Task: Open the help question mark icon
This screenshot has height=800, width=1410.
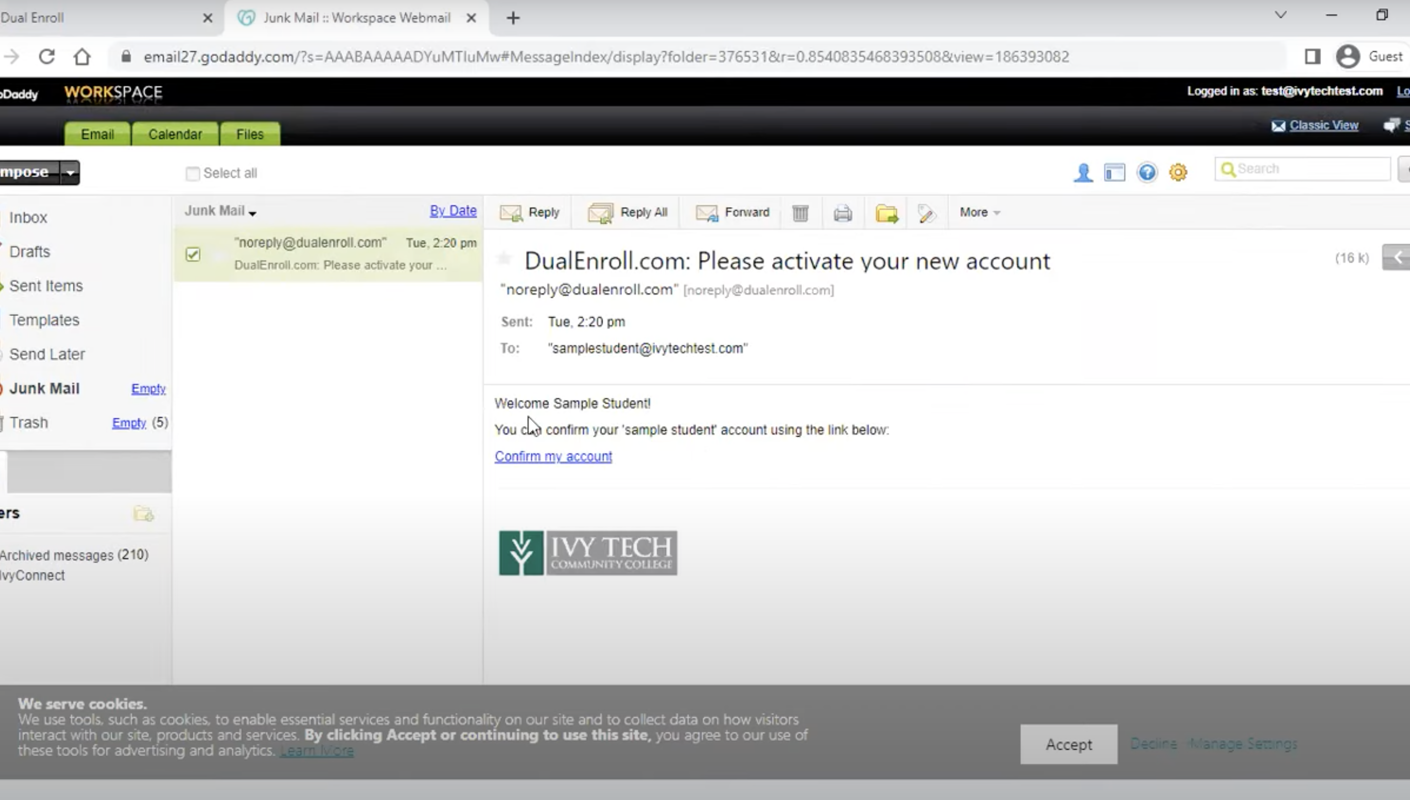Action: [x=1147, y=173]
